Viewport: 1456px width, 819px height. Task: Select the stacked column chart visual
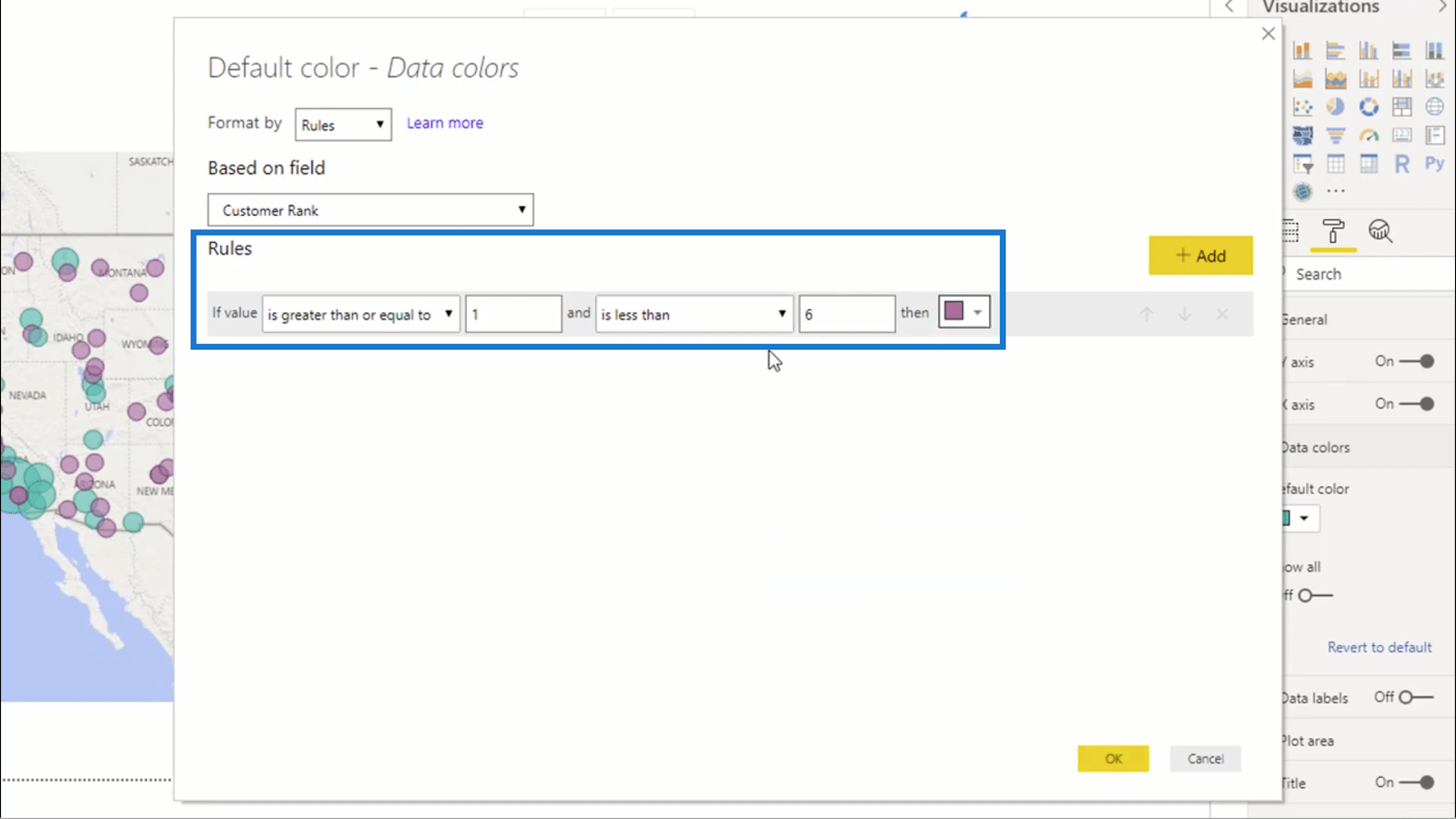[1302, 50]
